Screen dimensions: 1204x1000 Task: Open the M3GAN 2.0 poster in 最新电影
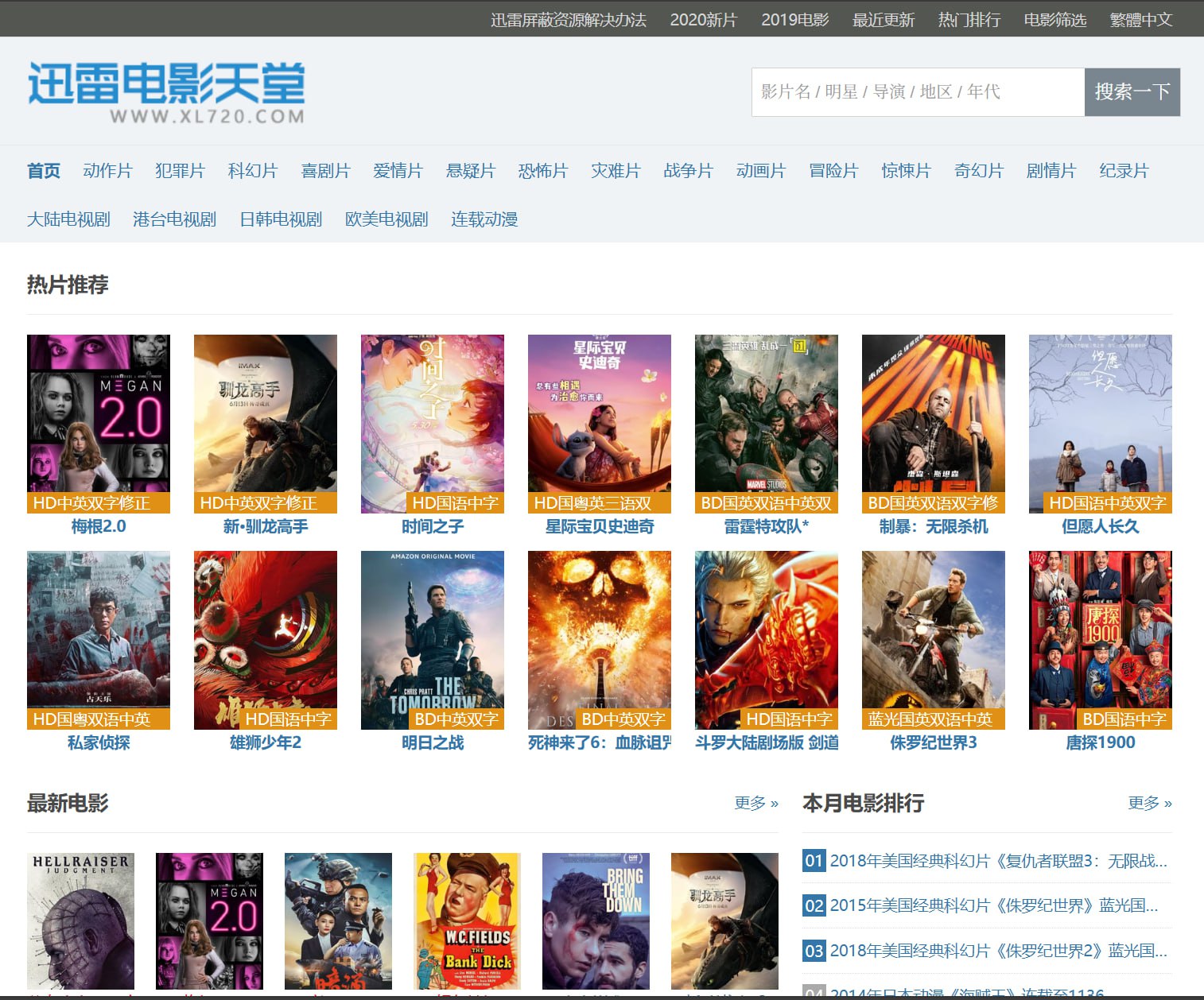[x=209, y=921]
